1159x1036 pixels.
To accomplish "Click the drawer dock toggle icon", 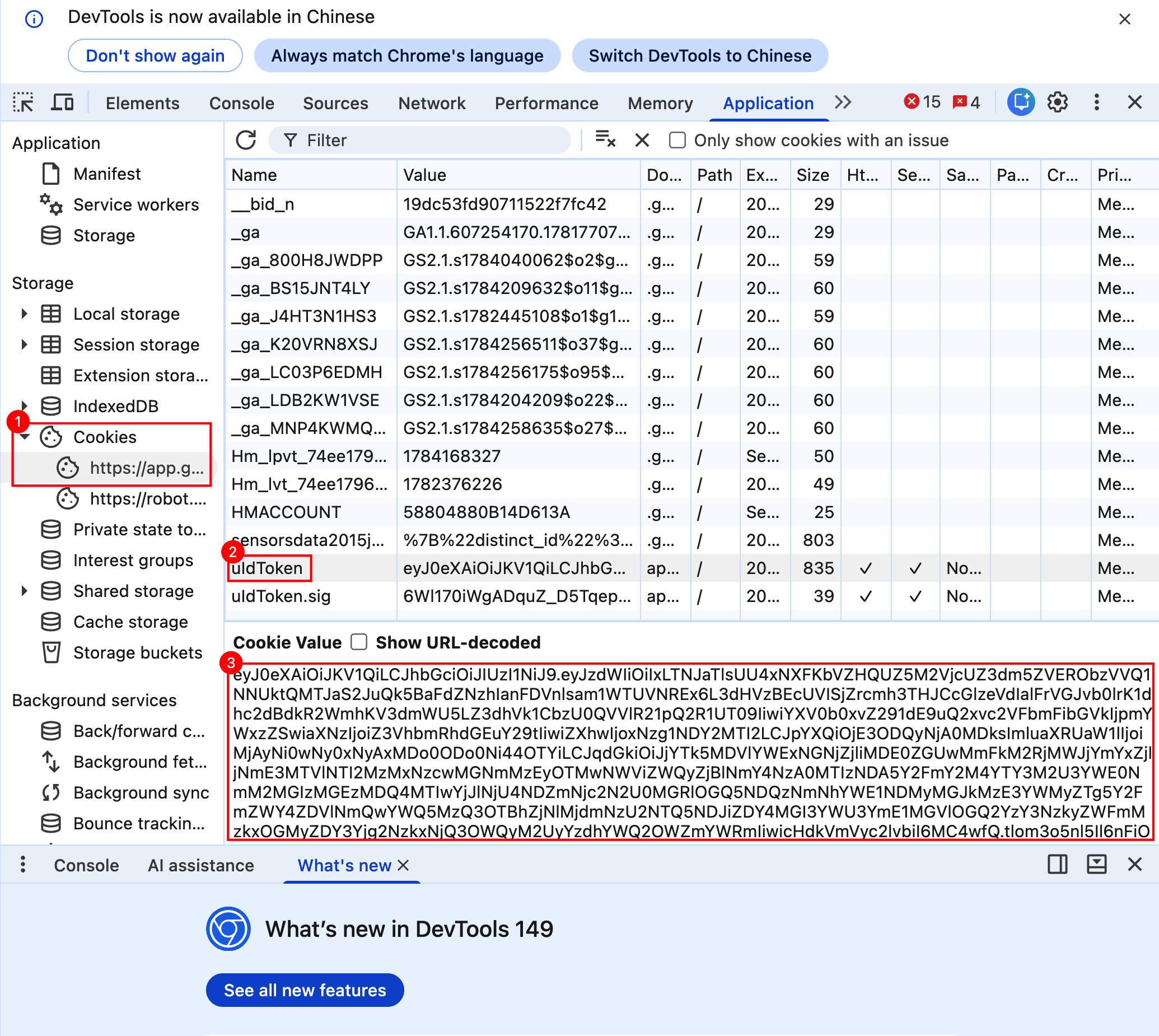I will 1096,864.
